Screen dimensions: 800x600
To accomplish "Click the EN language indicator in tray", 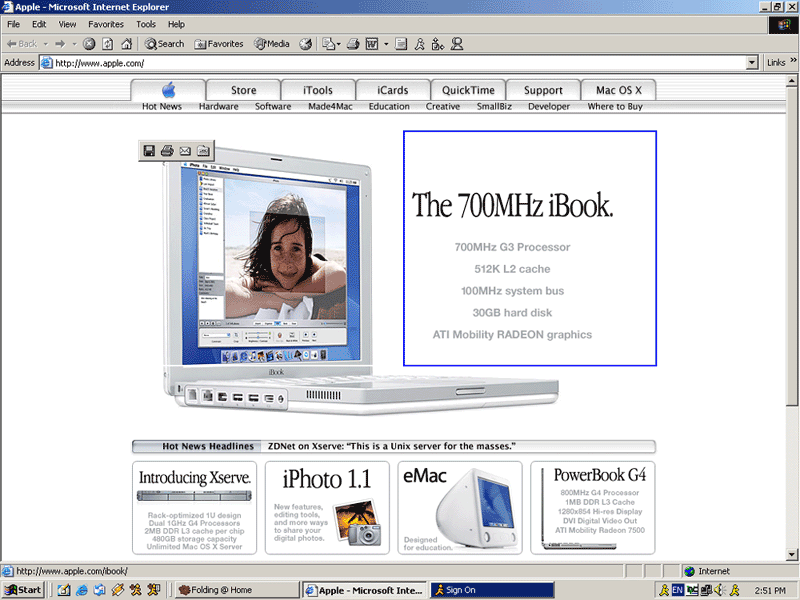I will point(677,590).
